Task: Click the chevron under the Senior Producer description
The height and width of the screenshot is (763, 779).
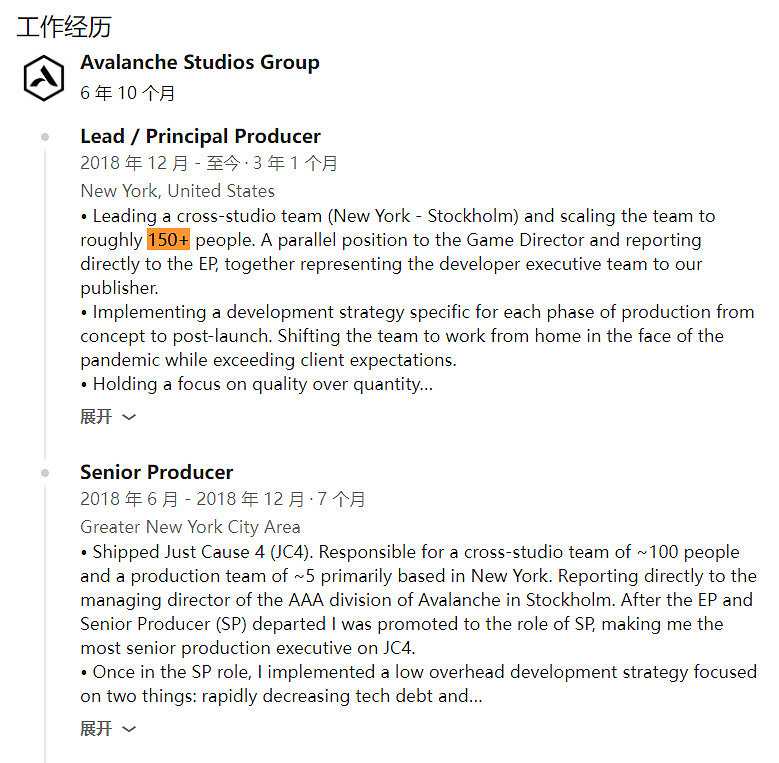Action: [x=128, y=730]
